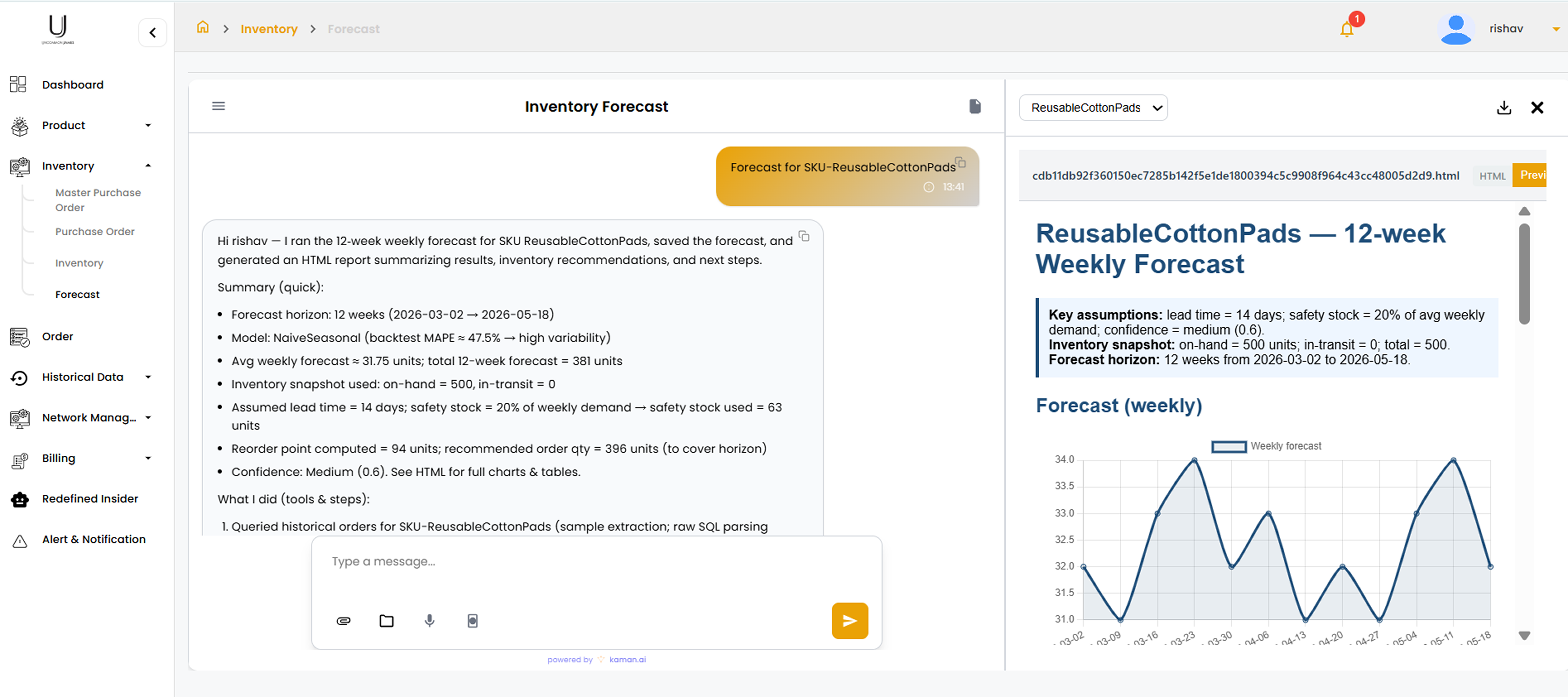Open the ReusableCottonPads dropdown

1093,108
